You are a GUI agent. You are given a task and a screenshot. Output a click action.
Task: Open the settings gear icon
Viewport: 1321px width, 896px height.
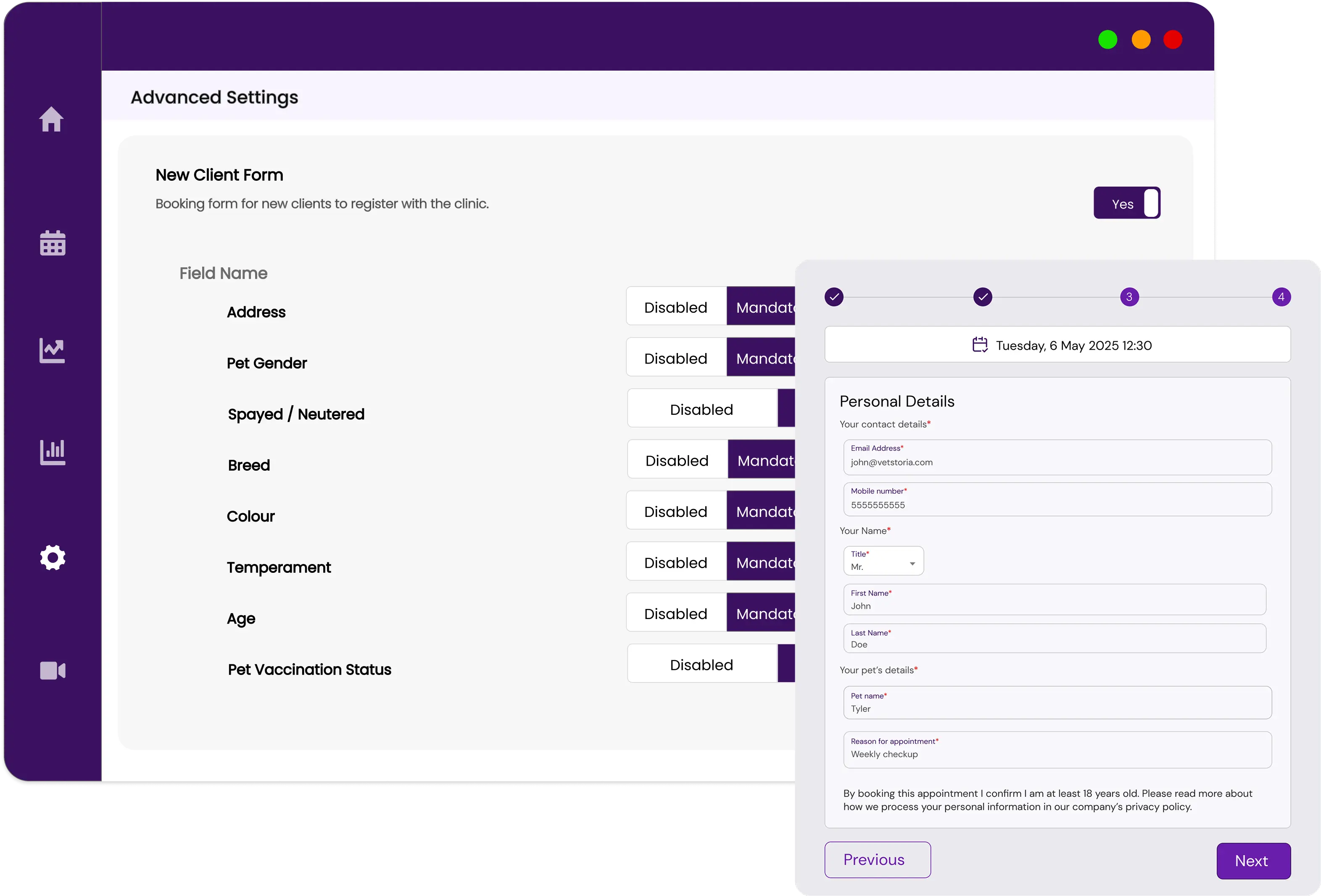coord(53,558)
